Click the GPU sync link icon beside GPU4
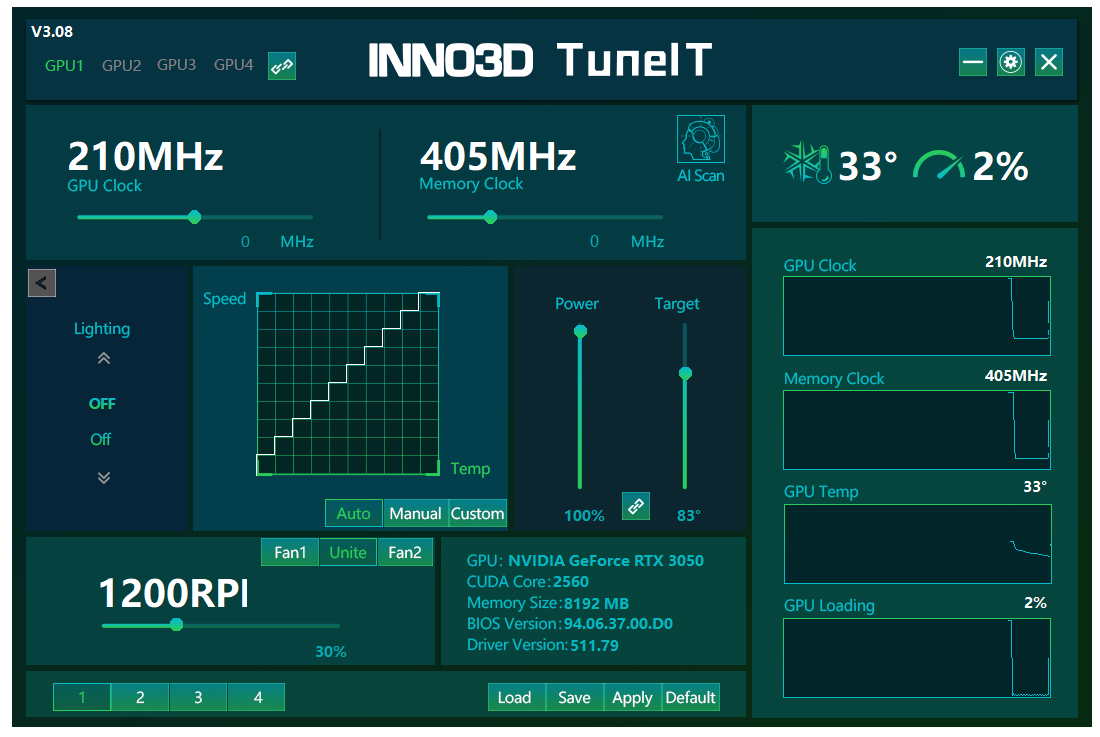This screenshot has width=1100, height=737. tap(281, 66)
